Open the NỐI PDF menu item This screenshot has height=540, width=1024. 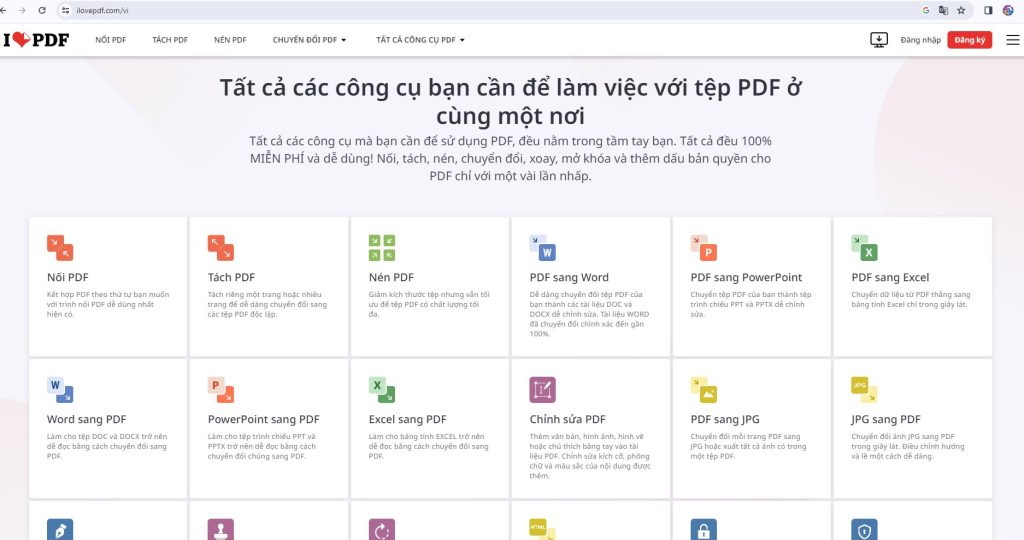click(110, 40)
